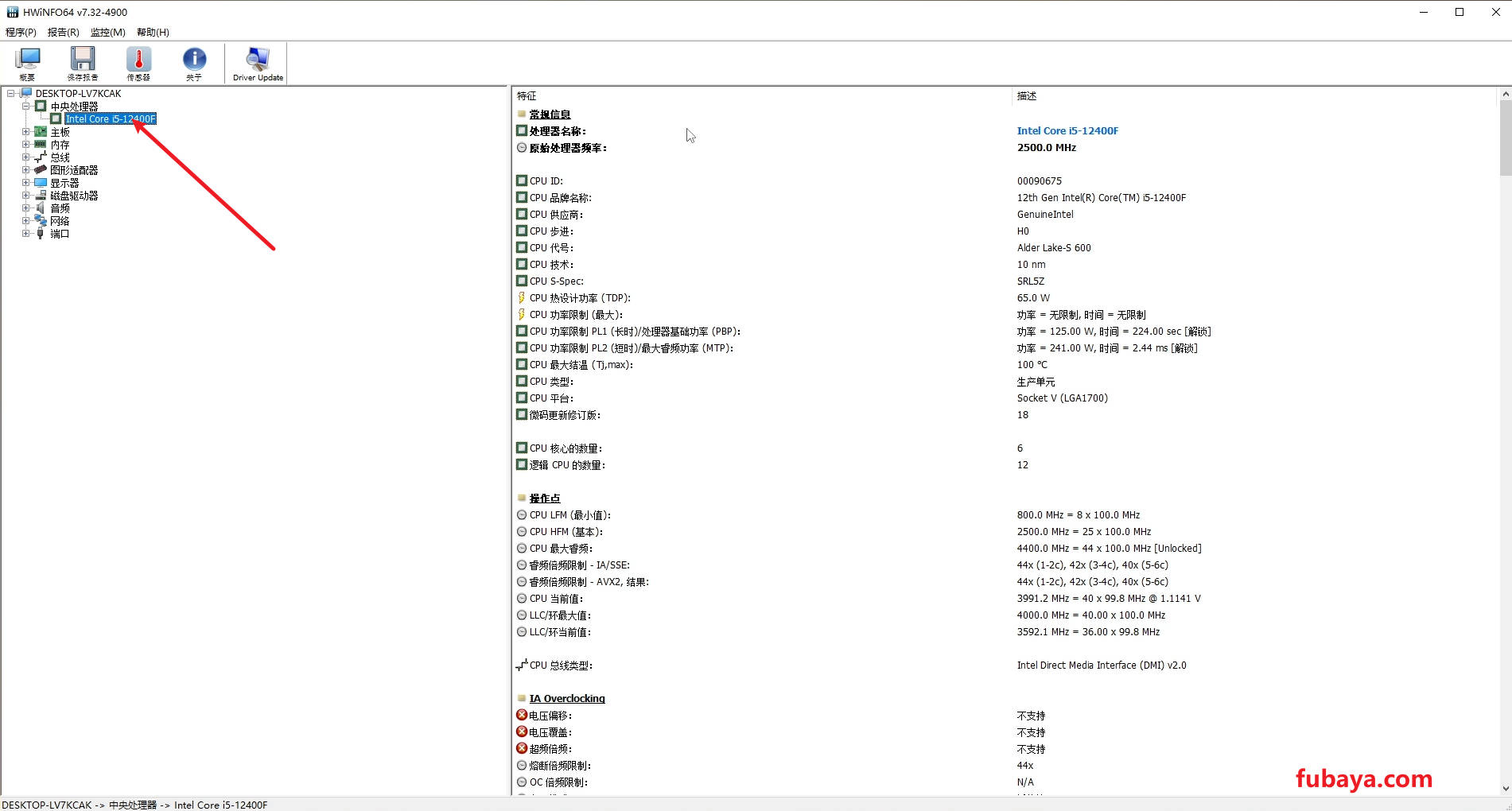Click the scrollbar down arrow in right pane
The image size is (1512, 811).
click(x=1505, y=789)
